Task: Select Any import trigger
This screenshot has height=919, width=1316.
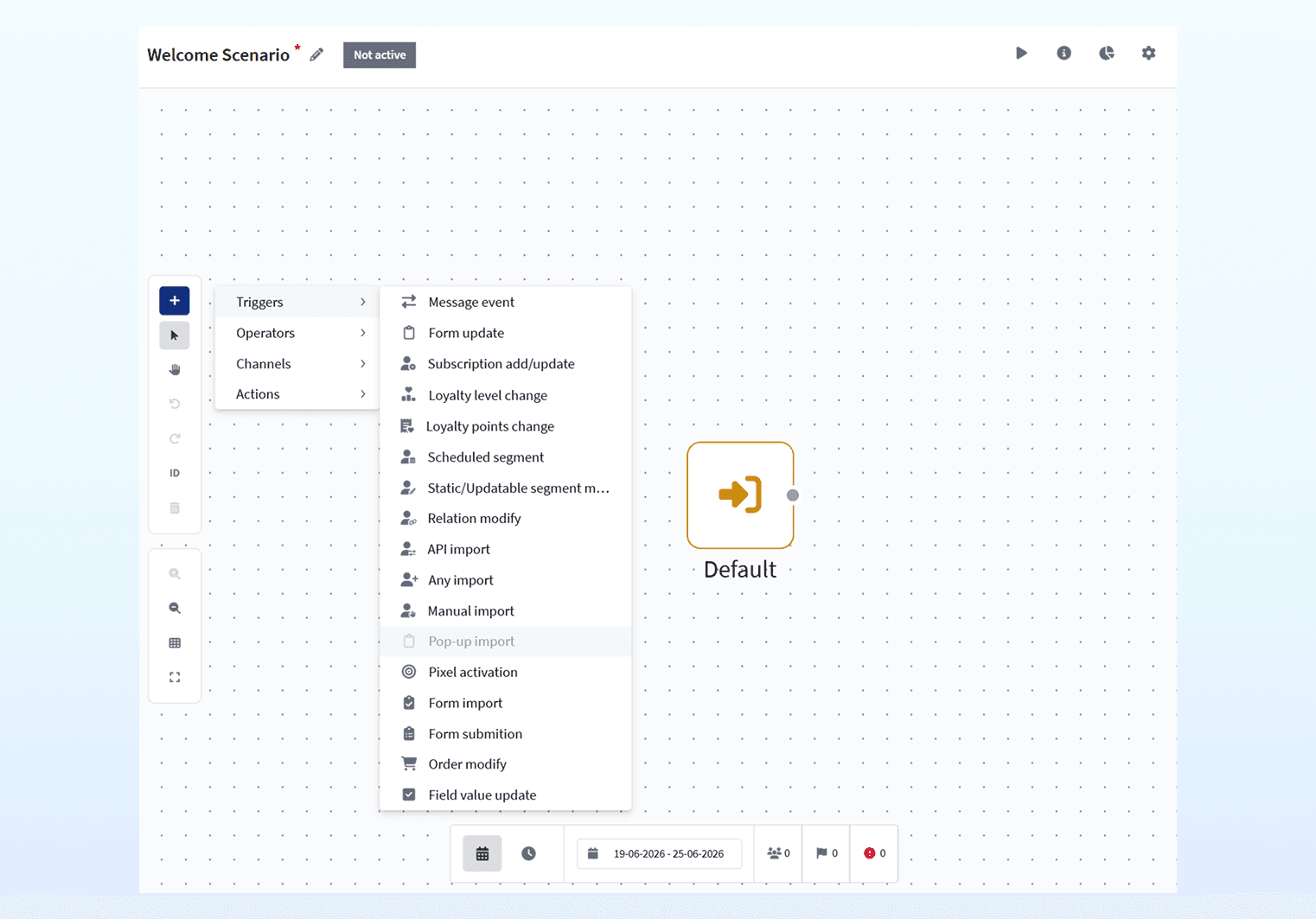Action: click(506, 580)
